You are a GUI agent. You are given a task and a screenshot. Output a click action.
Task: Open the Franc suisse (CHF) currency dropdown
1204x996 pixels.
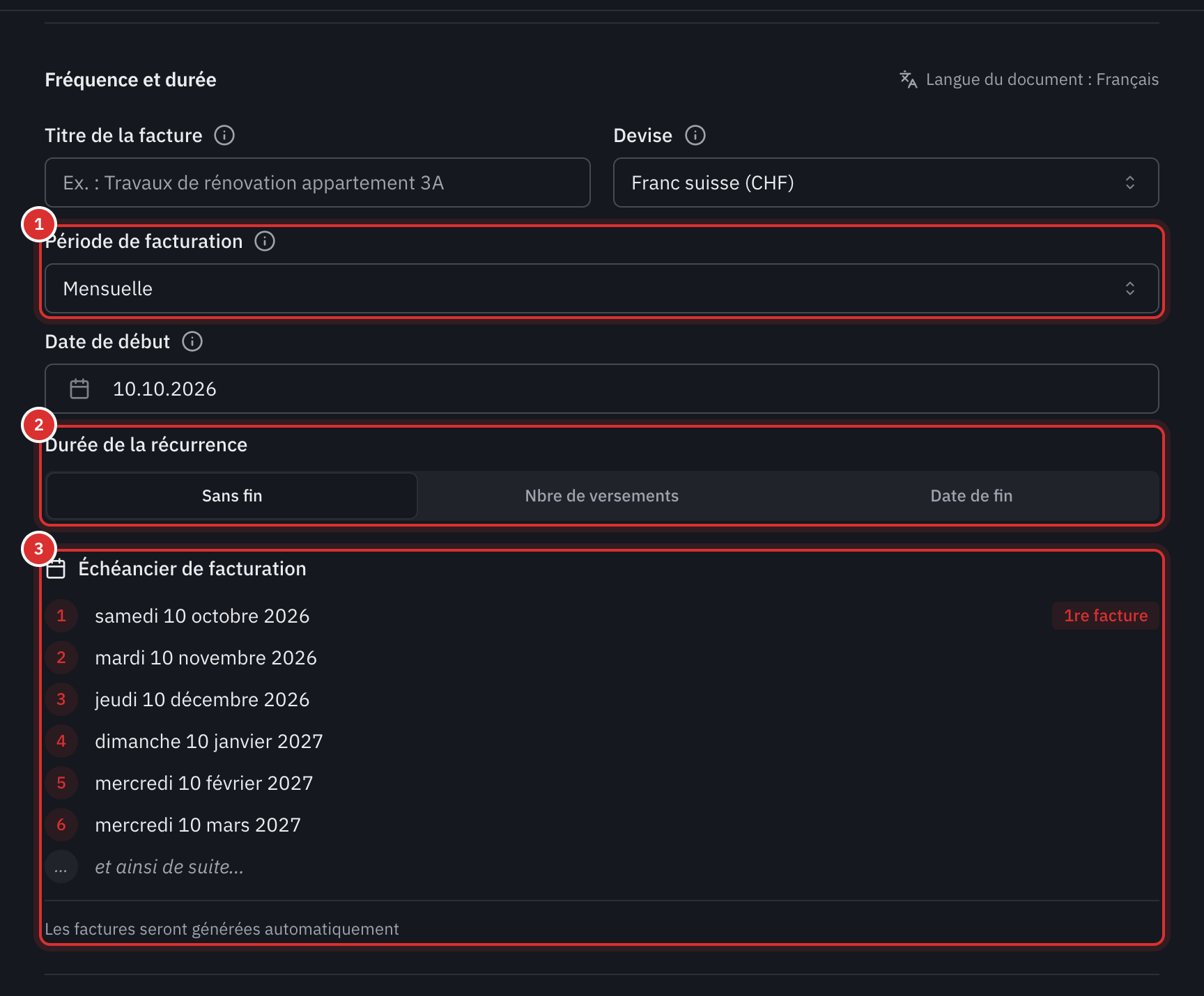point(886,182)
